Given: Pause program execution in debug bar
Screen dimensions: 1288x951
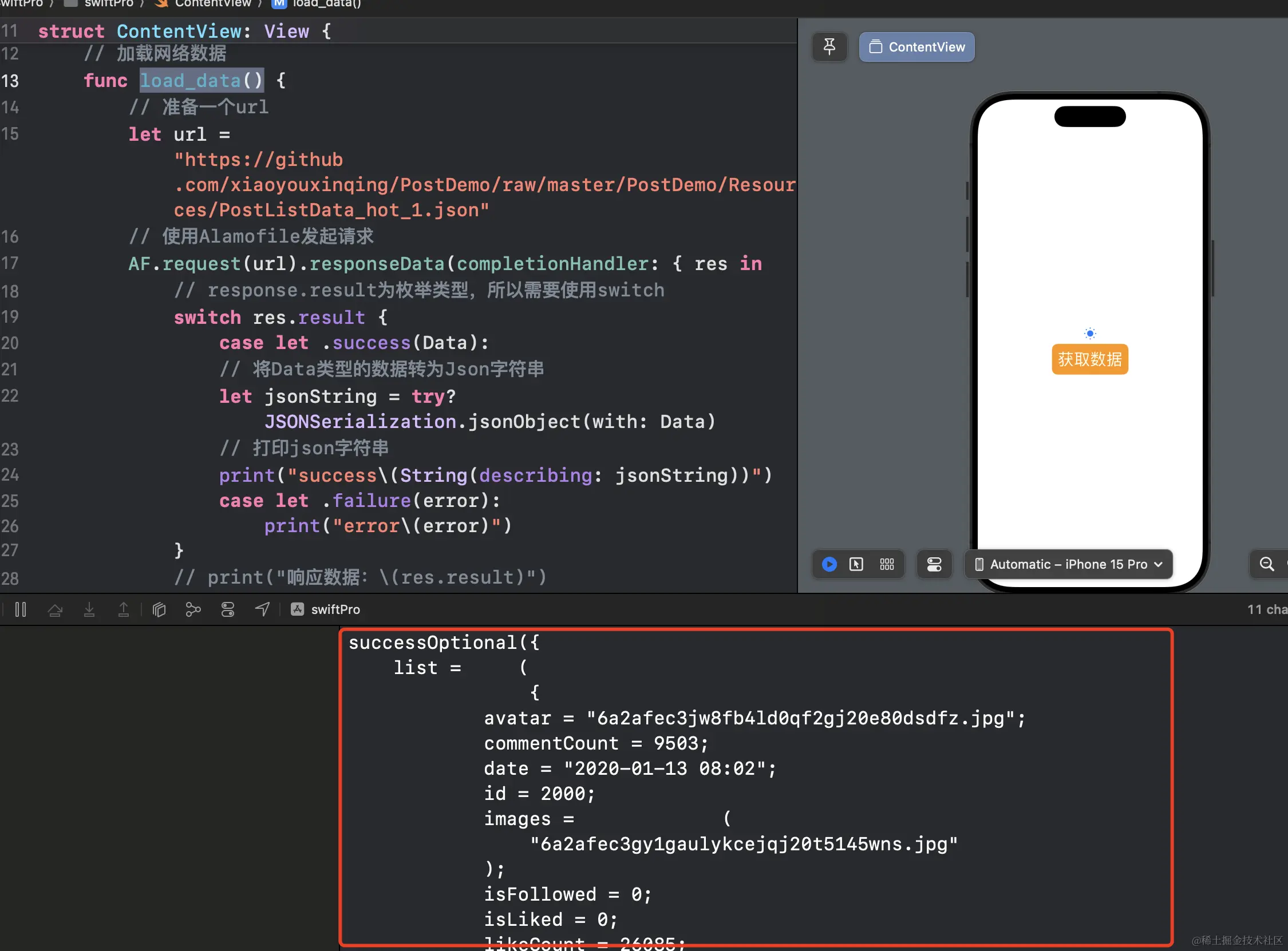Looking at the screenshot, I should tap(21, 609).
